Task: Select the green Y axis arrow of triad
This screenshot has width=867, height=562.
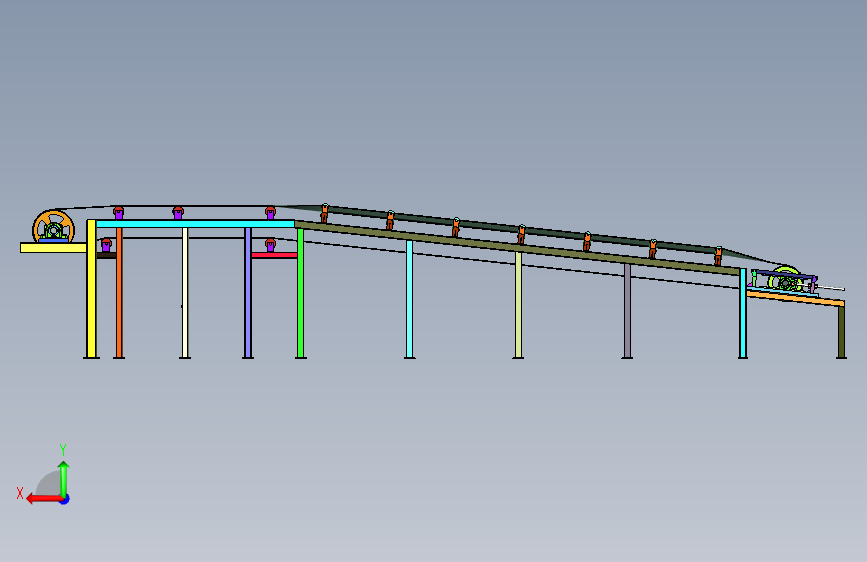Action: point(64,479)
